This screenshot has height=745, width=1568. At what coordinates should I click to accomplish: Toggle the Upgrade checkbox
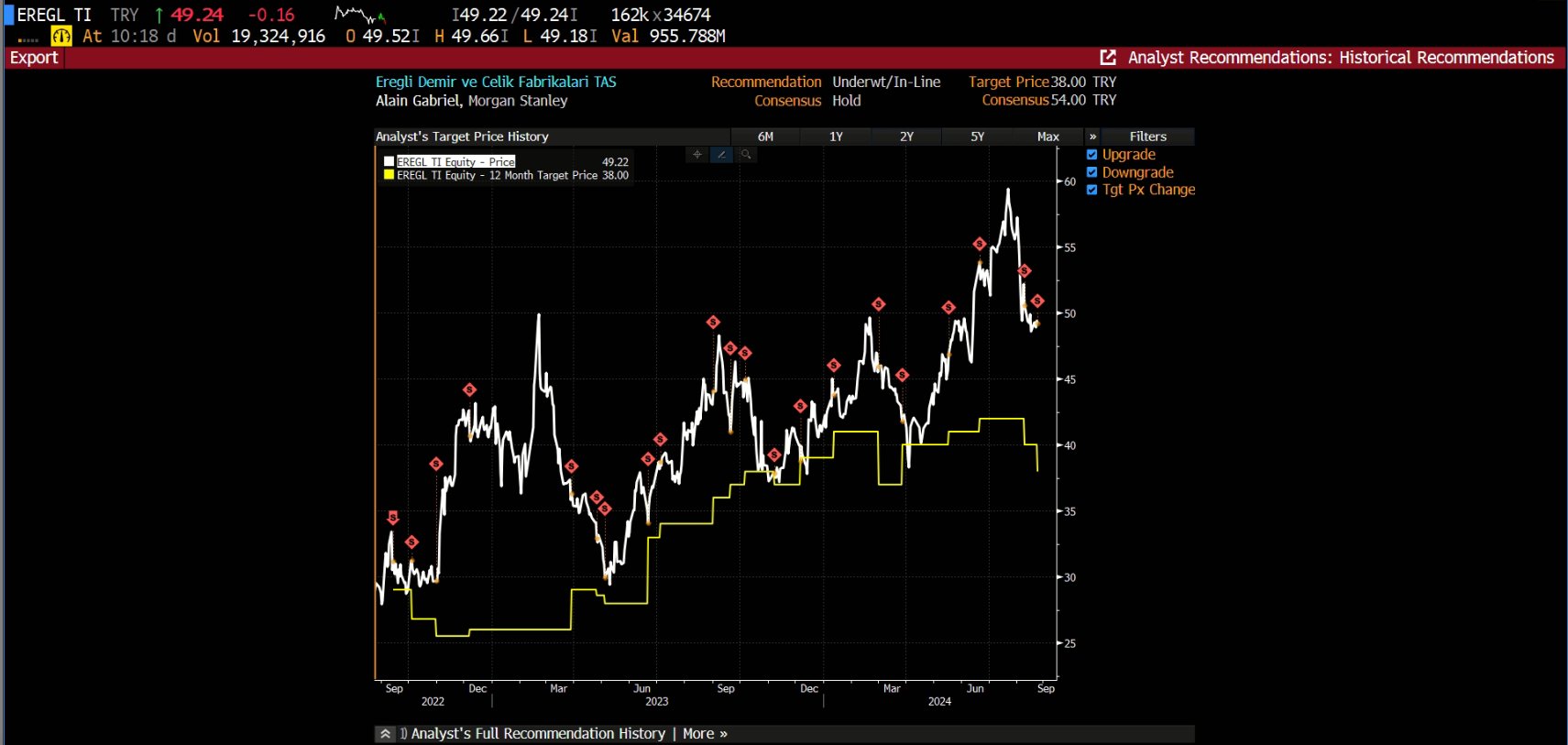tap(1091, 155)
